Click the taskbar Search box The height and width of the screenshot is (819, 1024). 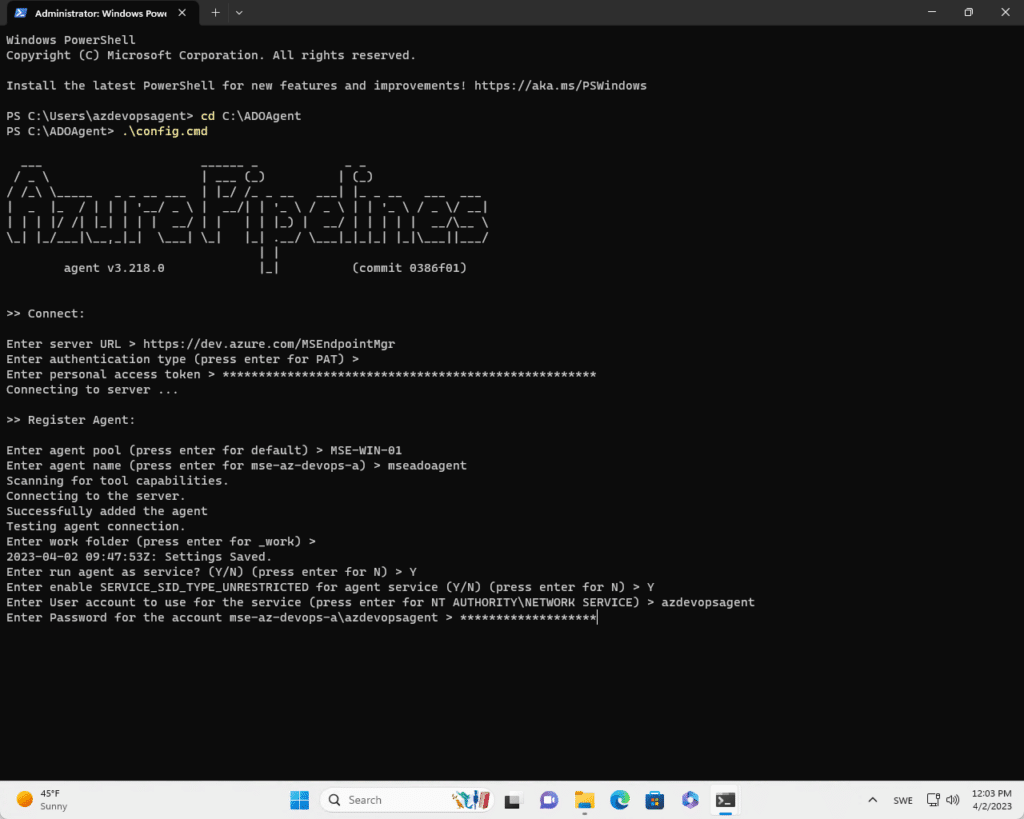tap(406, 800)
